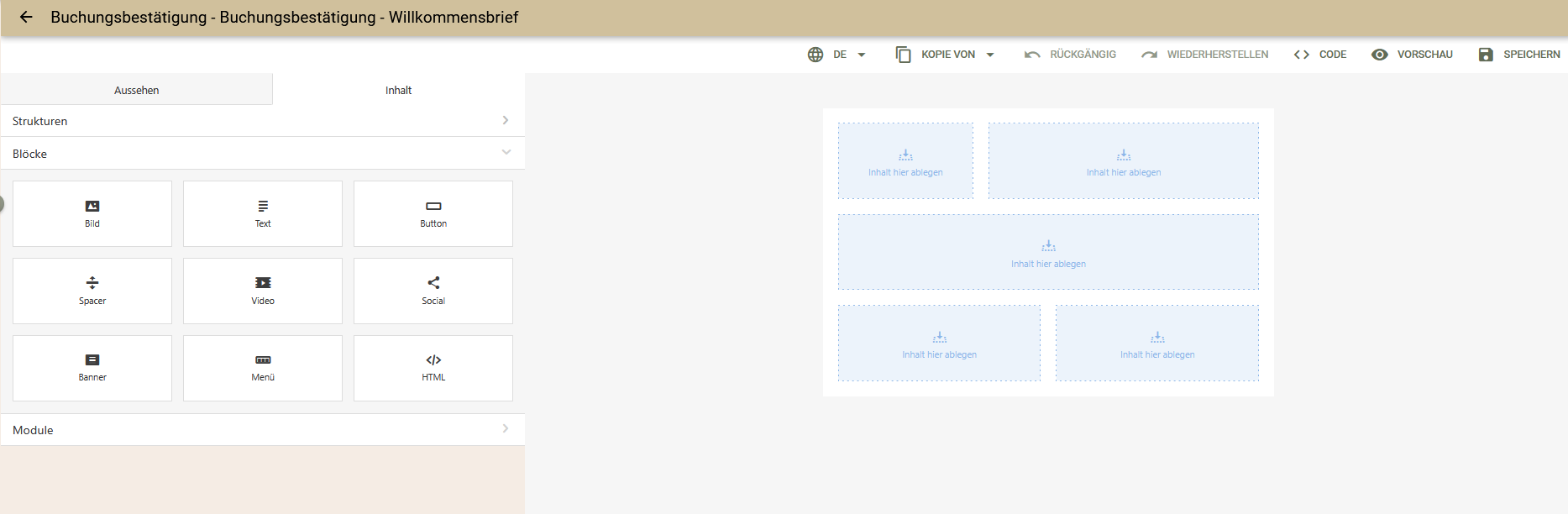Click the WIEDERHERSTELLEN text
Screen dimensions: 1568x514
click(x=1218, y=55)
